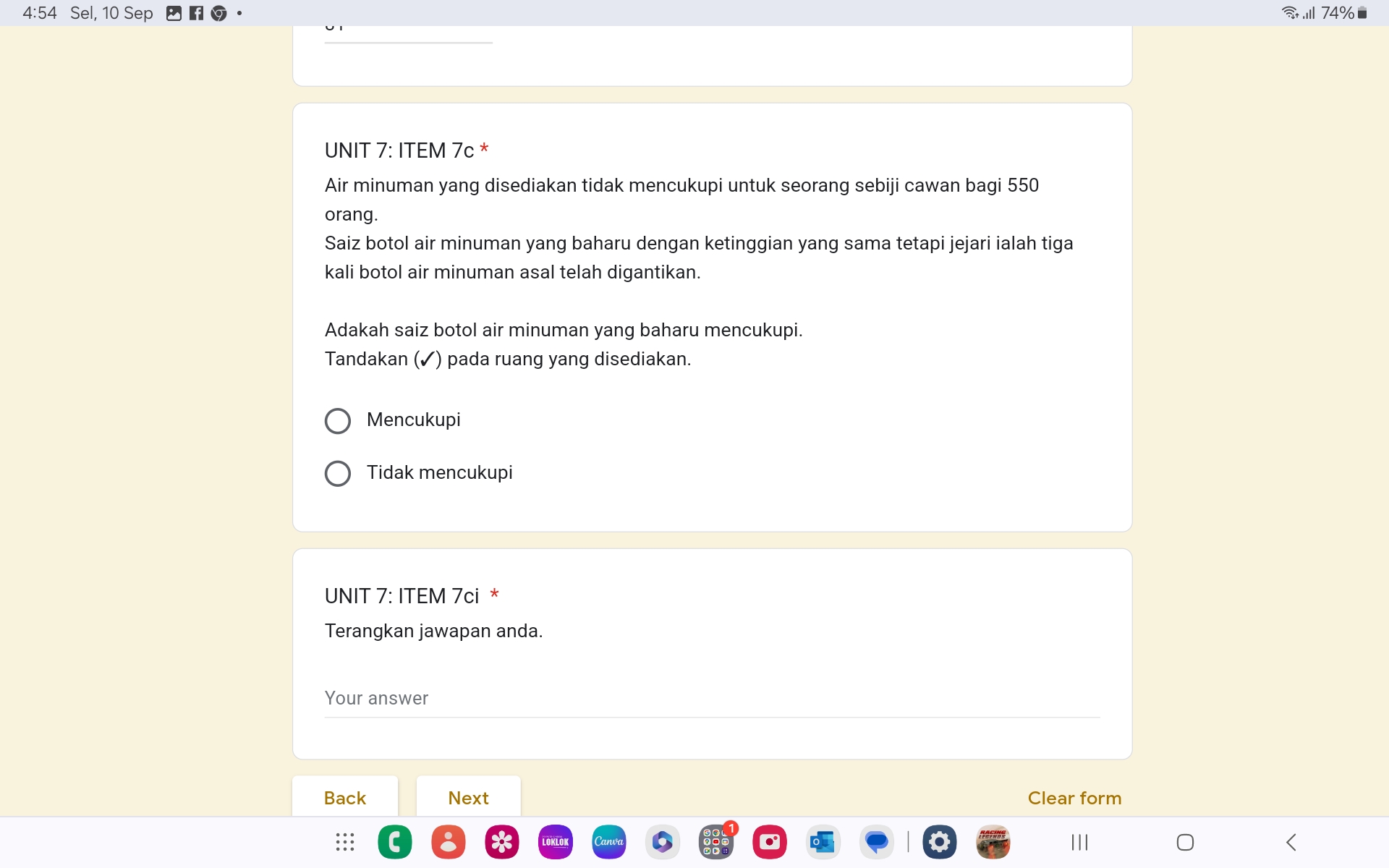This screenshot has width=1389, height=868.
Task: Tap the phone call app icon
Action: [396, 840]
